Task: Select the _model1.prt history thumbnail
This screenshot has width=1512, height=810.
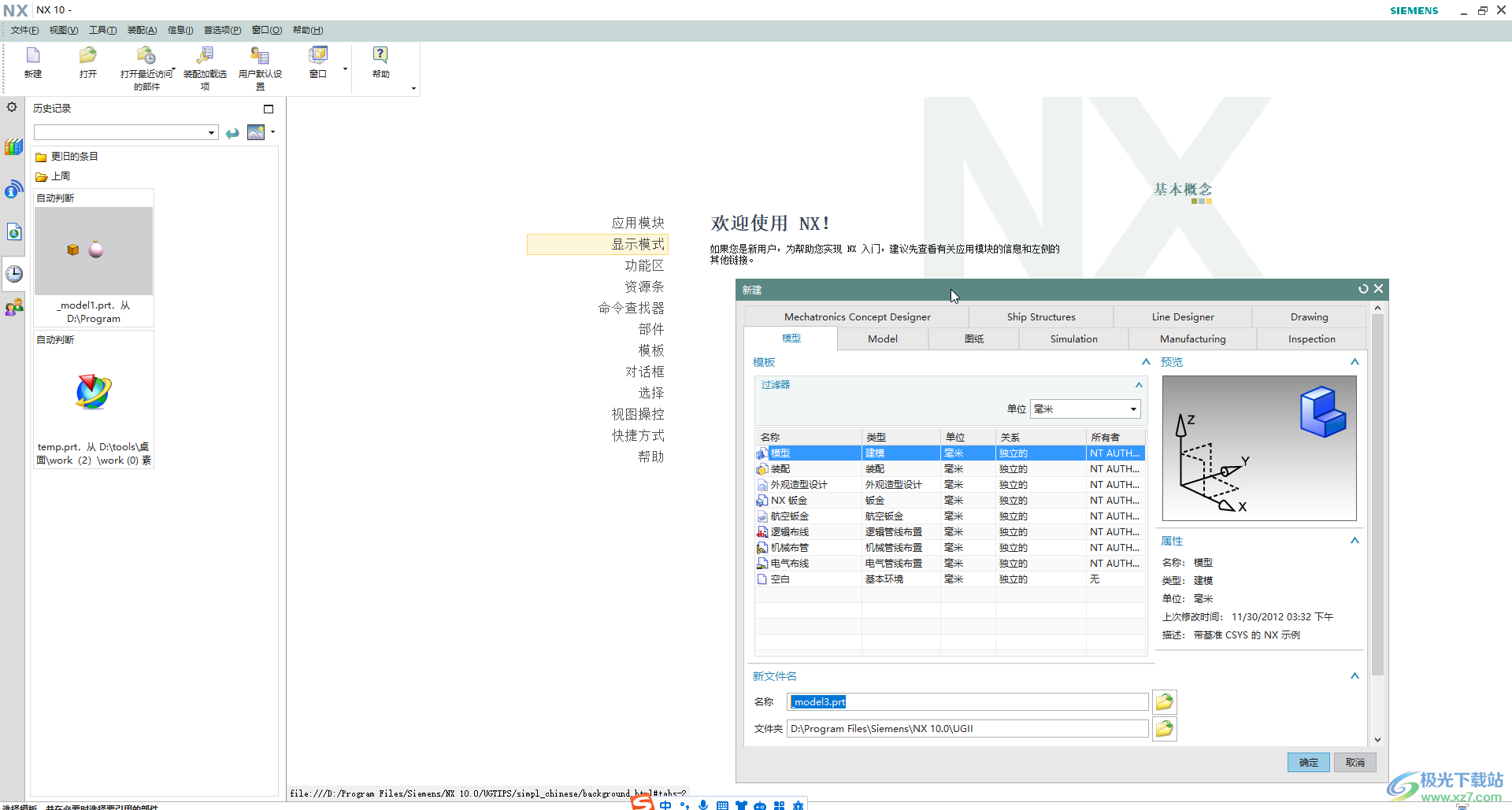Action: 94,257
